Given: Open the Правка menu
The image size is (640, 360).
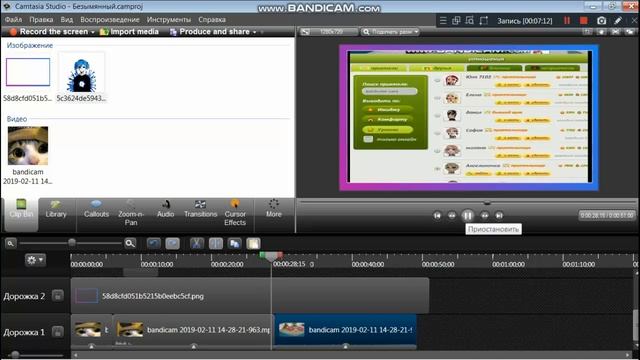Looking at the screenshot, I should click(41, 20).
